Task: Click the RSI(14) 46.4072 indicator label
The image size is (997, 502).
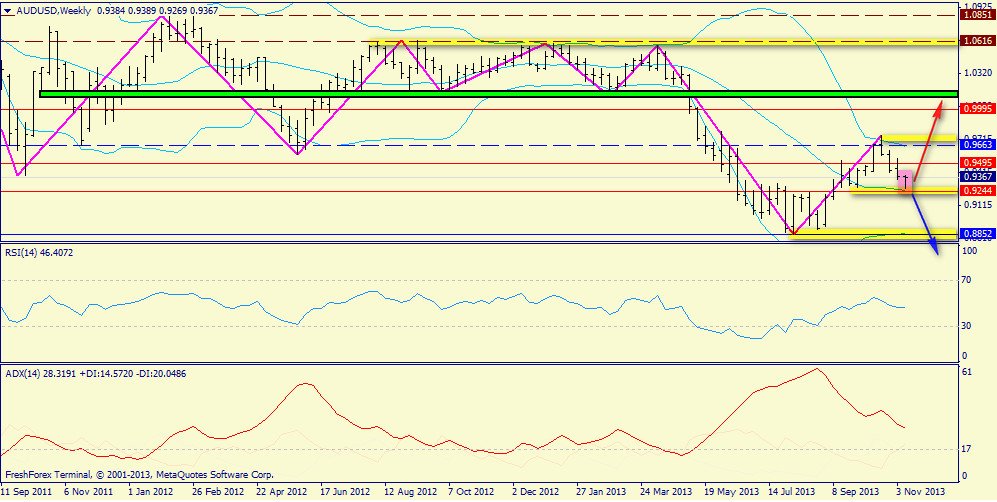Action: pyautogui.click(x=37, y=253)
